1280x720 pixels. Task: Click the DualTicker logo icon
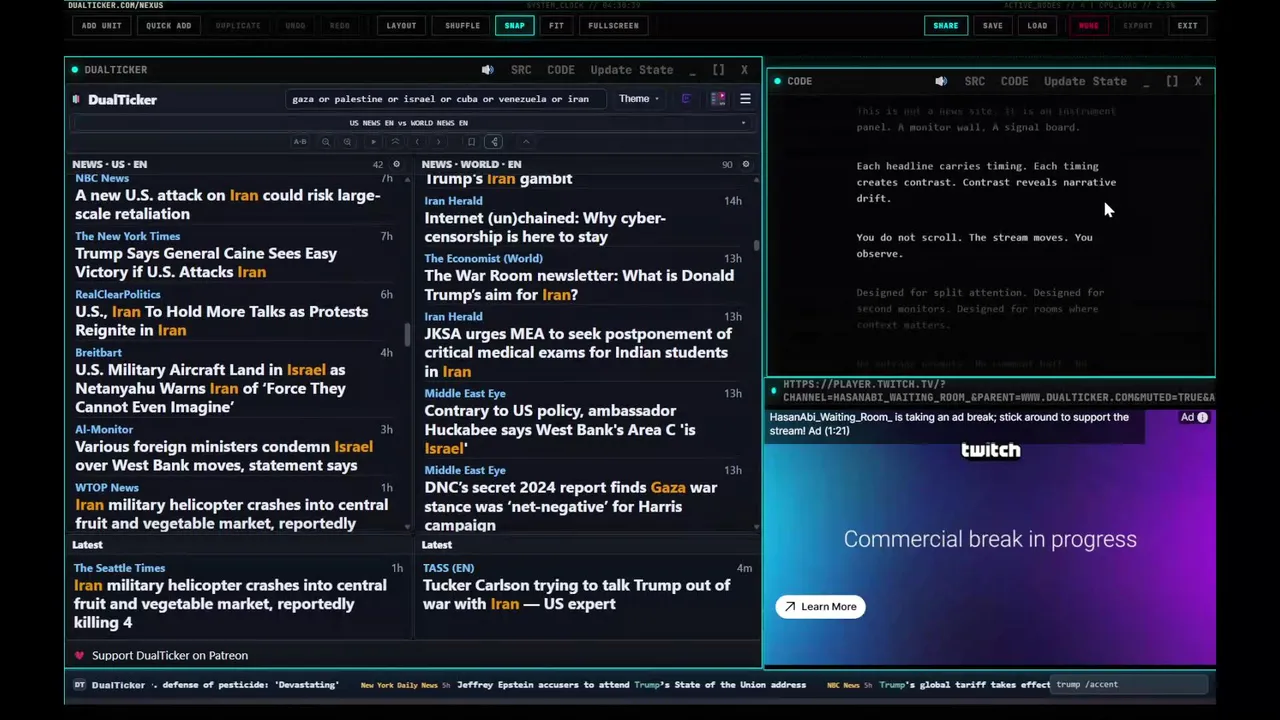pyautogui.click(x=76, y=99)
